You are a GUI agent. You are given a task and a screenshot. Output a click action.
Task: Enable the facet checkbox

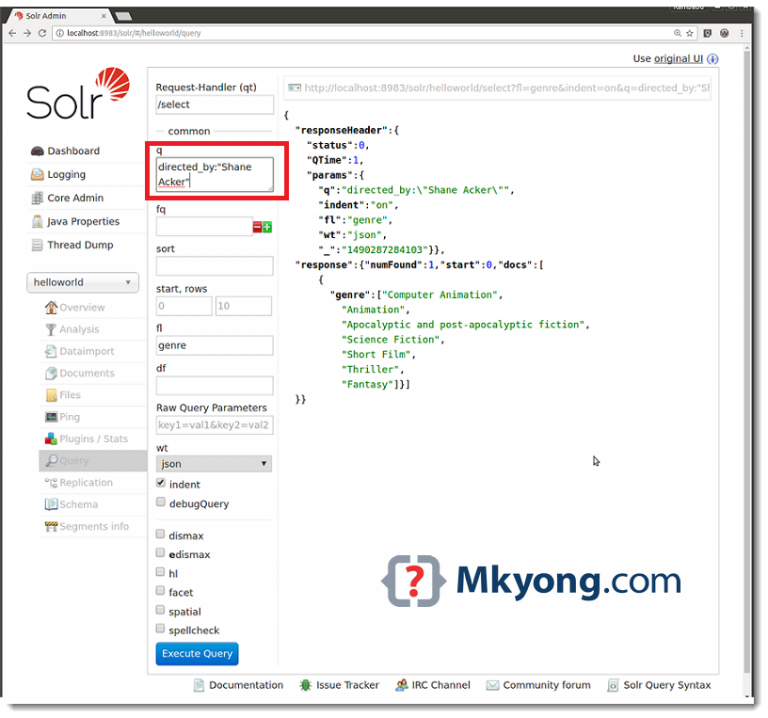161,592
